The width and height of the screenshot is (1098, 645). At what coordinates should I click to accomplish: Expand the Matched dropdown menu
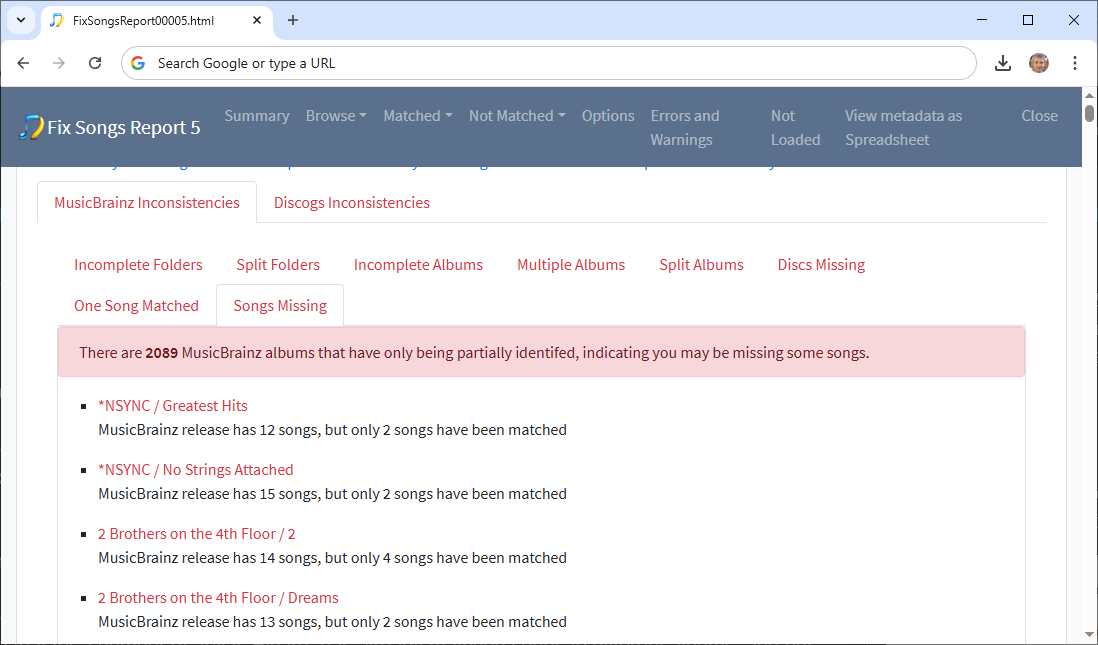coord(418,116)
